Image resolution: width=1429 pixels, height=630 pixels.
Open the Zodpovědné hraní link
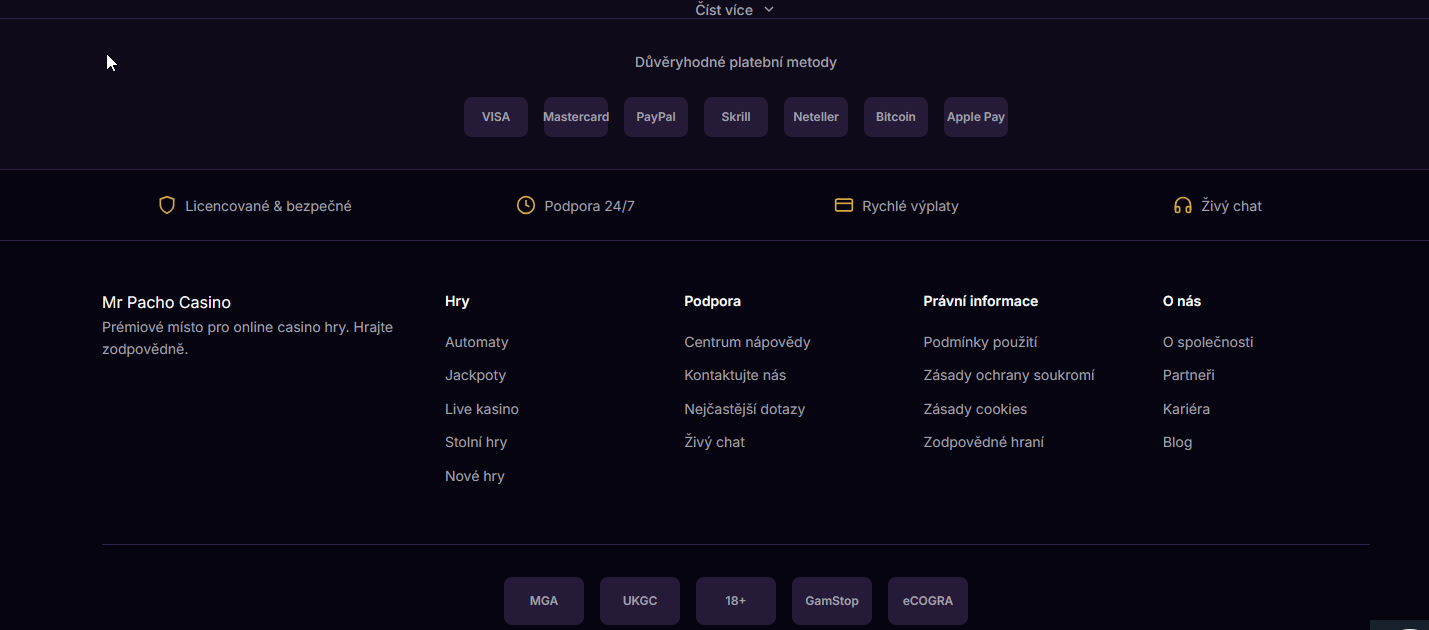tap(984, 442)
